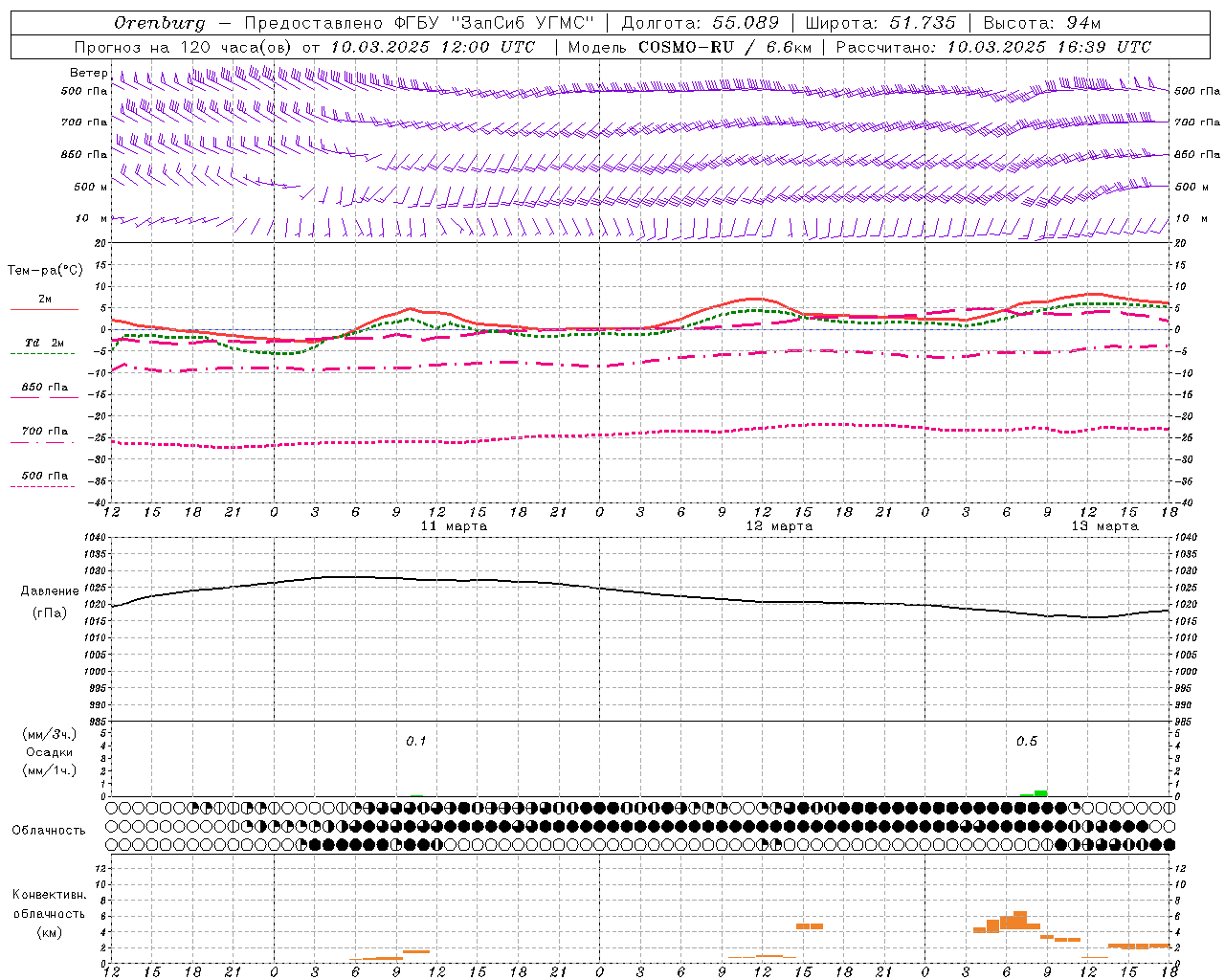This screenshot has width=1225, height=980.
Task: Click the 'Долгота: 55.089' longitude value
Action: [701, 23]
